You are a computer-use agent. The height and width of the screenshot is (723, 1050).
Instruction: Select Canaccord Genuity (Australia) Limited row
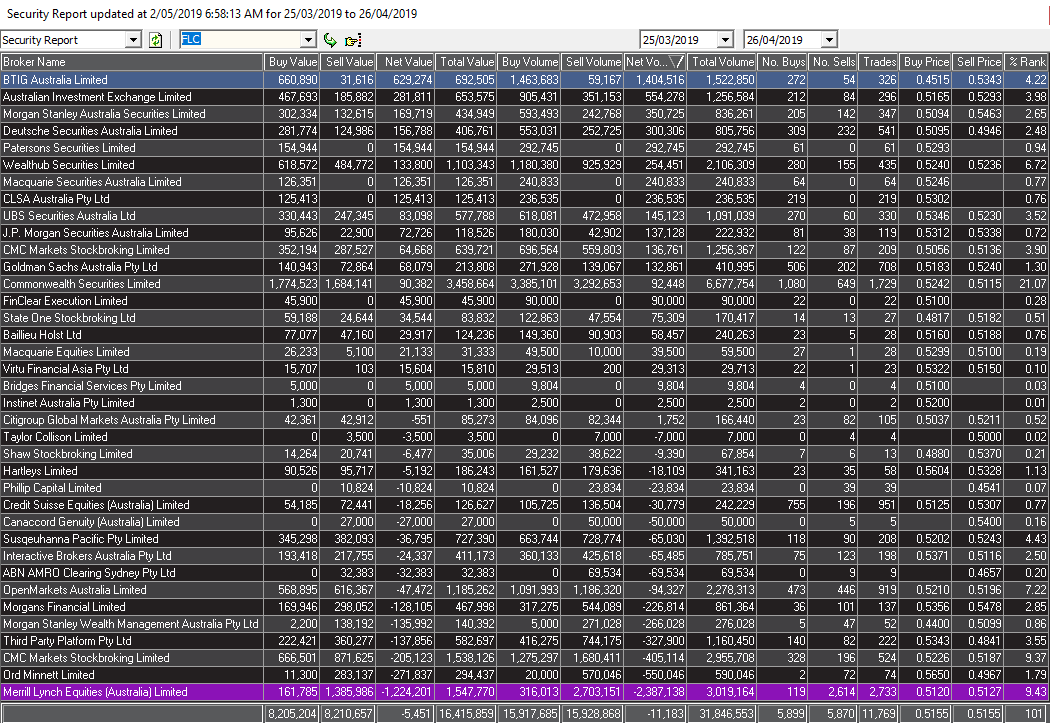tap(524, 522)
